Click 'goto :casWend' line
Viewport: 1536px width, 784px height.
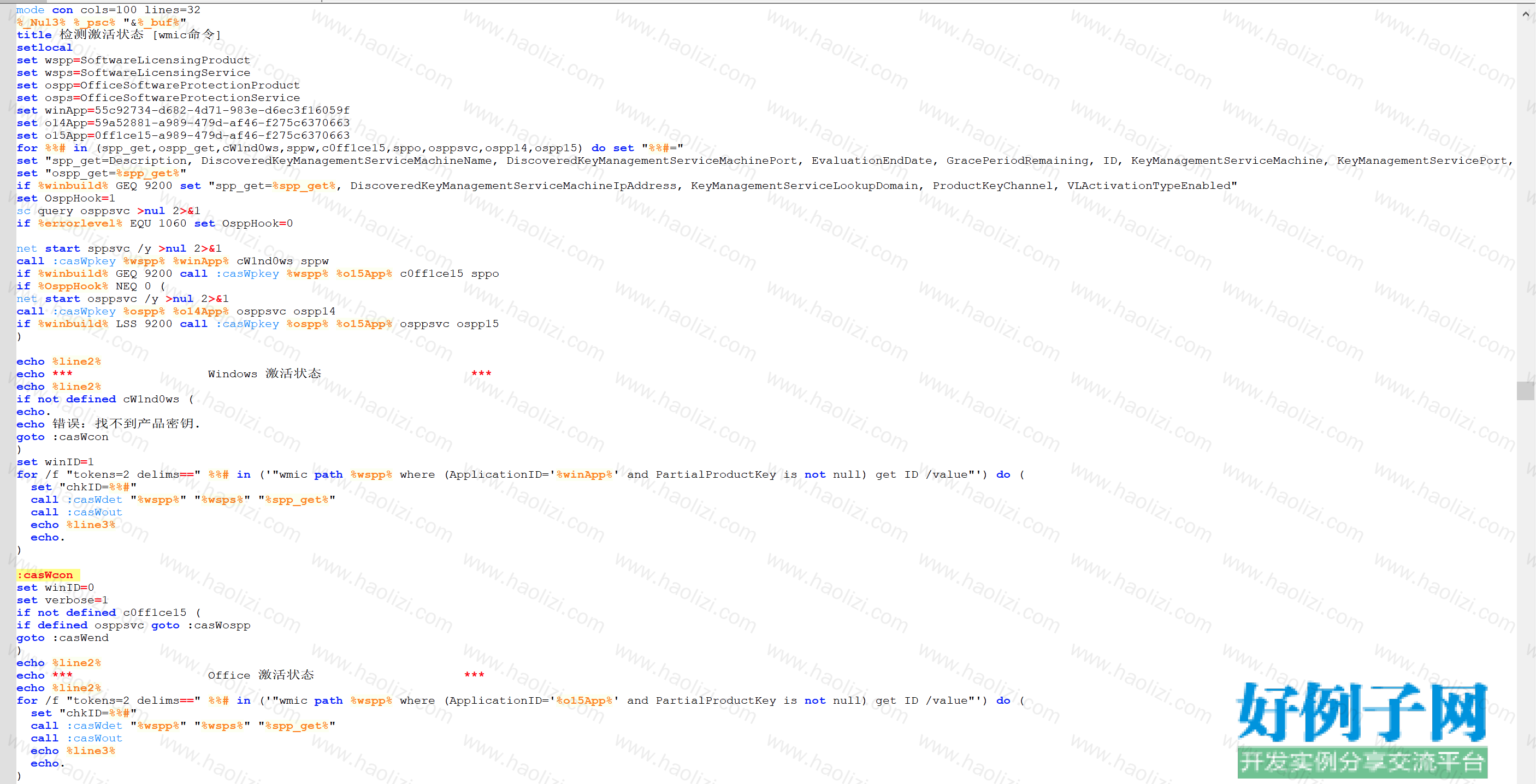click(63, 637)
